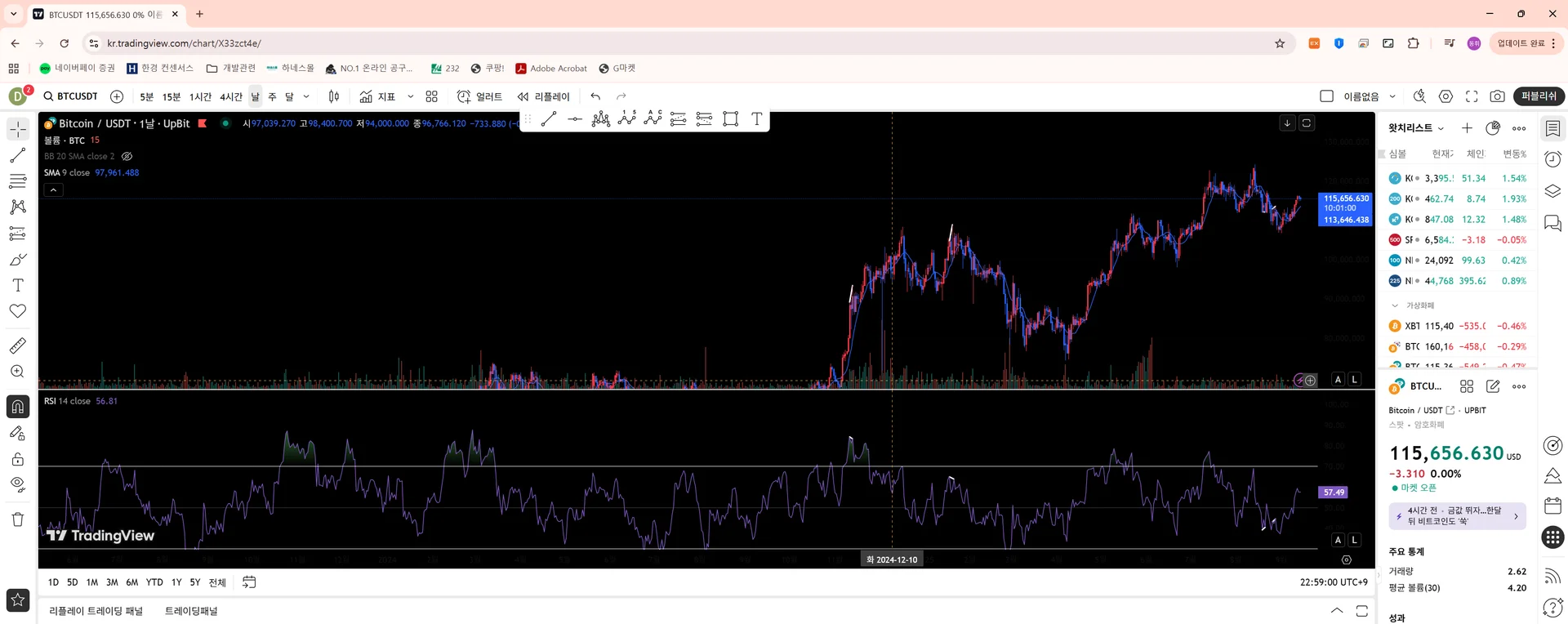Toggle hide all drawings eye icon
The height and width of the screenshot is (624, 1568).
(x=18, y=484)
